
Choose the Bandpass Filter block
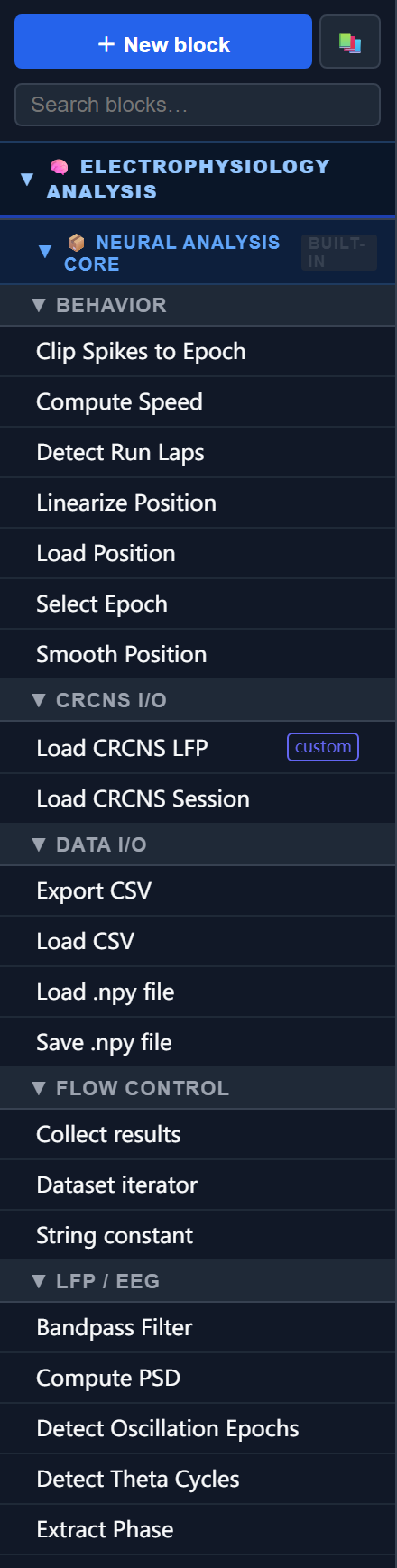198,1328
